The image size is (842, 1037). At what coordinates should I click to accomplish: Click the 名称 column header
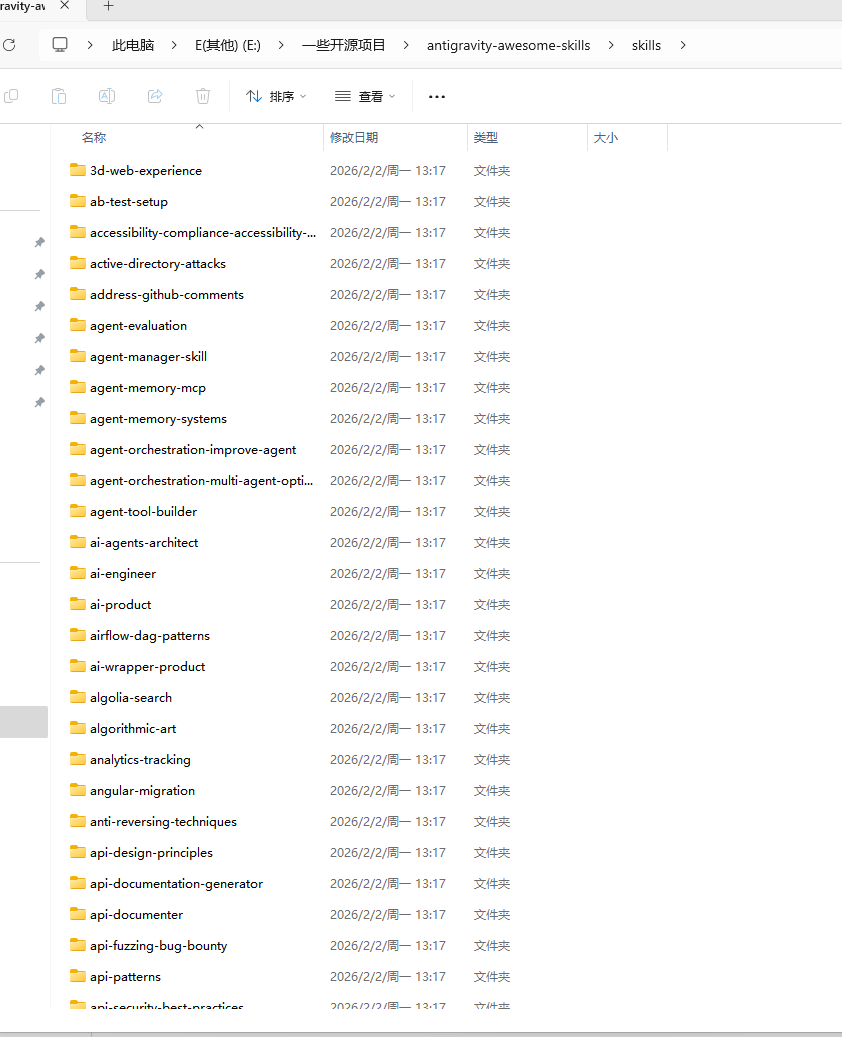click(x=94, y=138)
